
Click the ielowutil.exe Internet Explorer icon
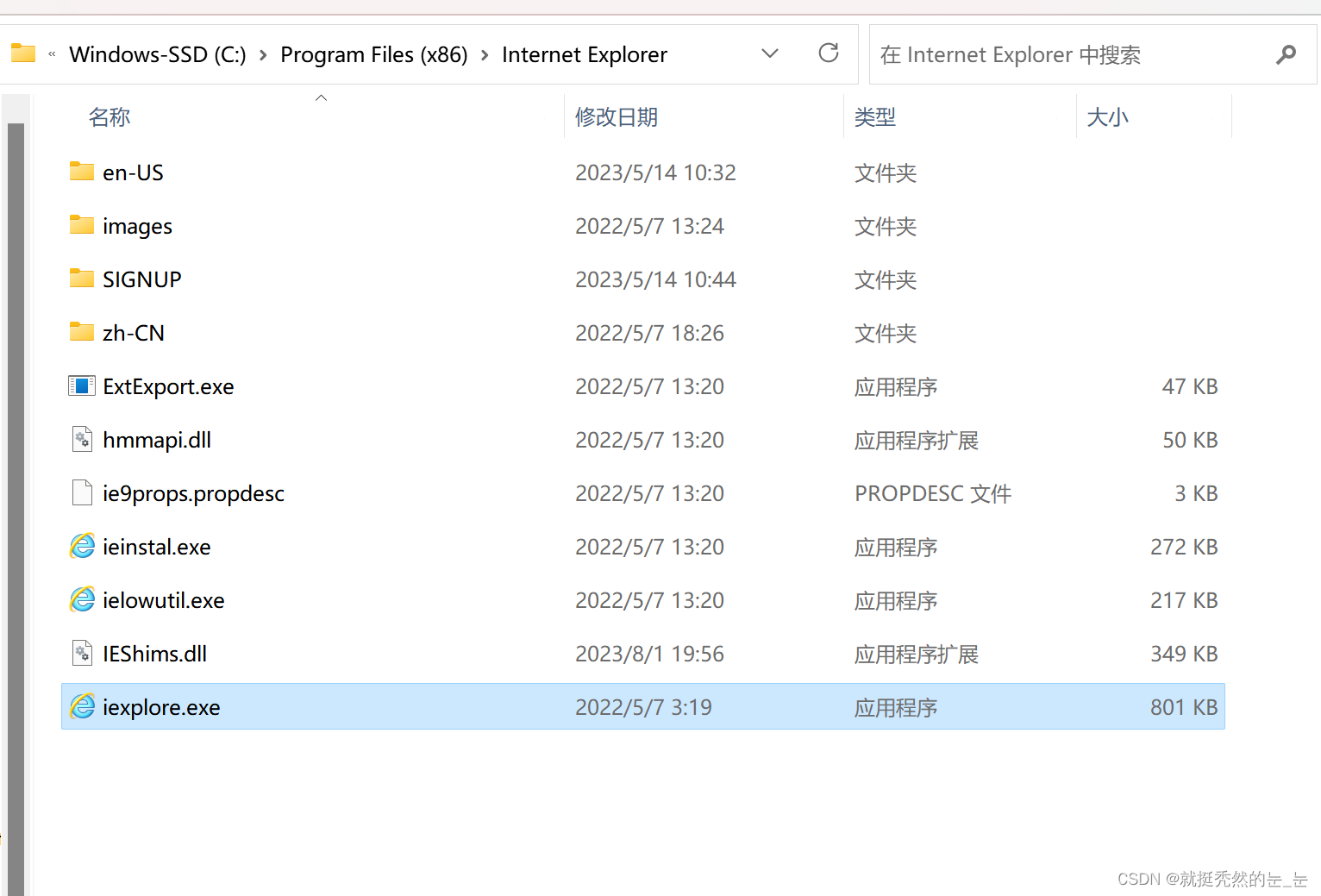pyautogui.click(x=82, y=599)
